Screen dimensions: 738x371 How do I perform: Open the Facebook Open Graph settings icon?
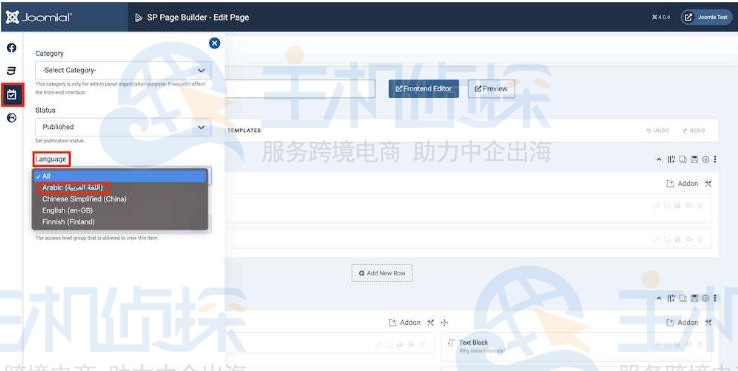pos(12,48)
